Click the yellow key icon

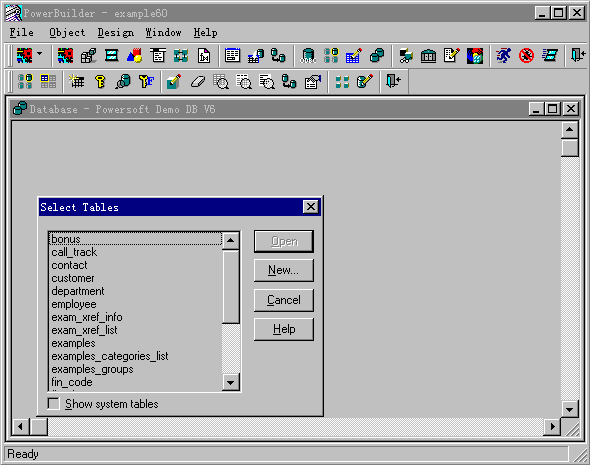pos(100,81)
